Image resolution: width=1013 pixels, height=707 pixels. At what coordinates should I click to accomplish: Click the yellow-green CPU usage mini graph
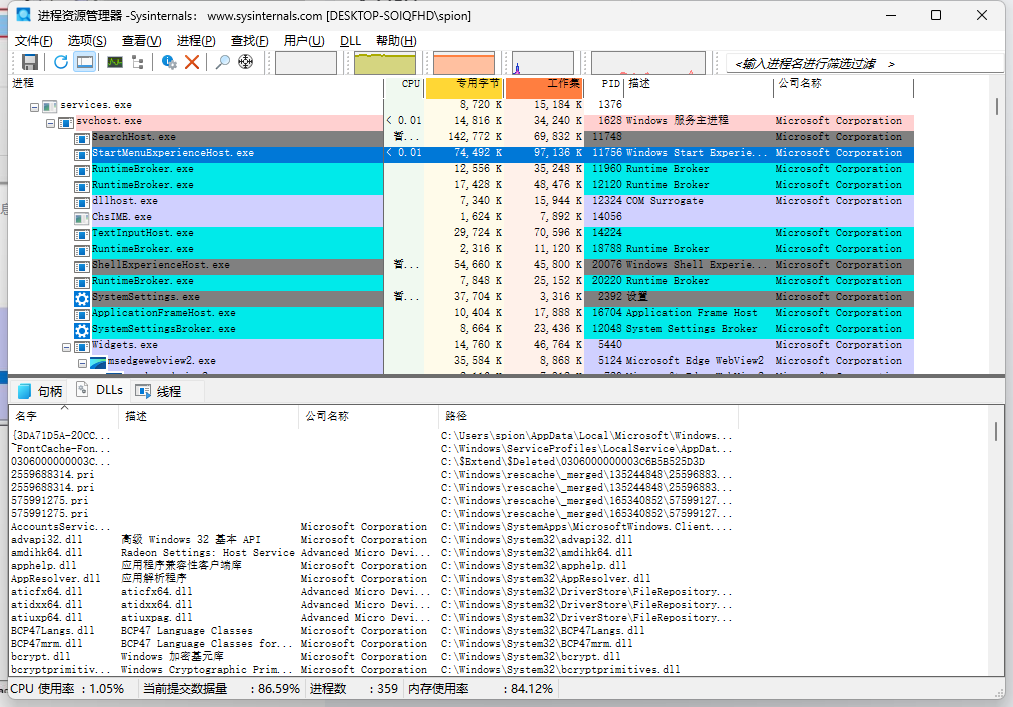(385, 63)
